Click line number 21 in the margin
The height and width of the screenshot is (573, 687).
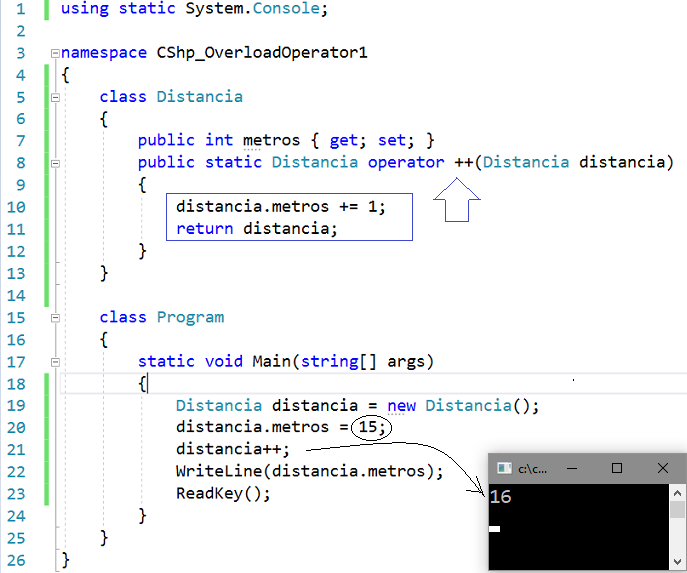point(20,449)
